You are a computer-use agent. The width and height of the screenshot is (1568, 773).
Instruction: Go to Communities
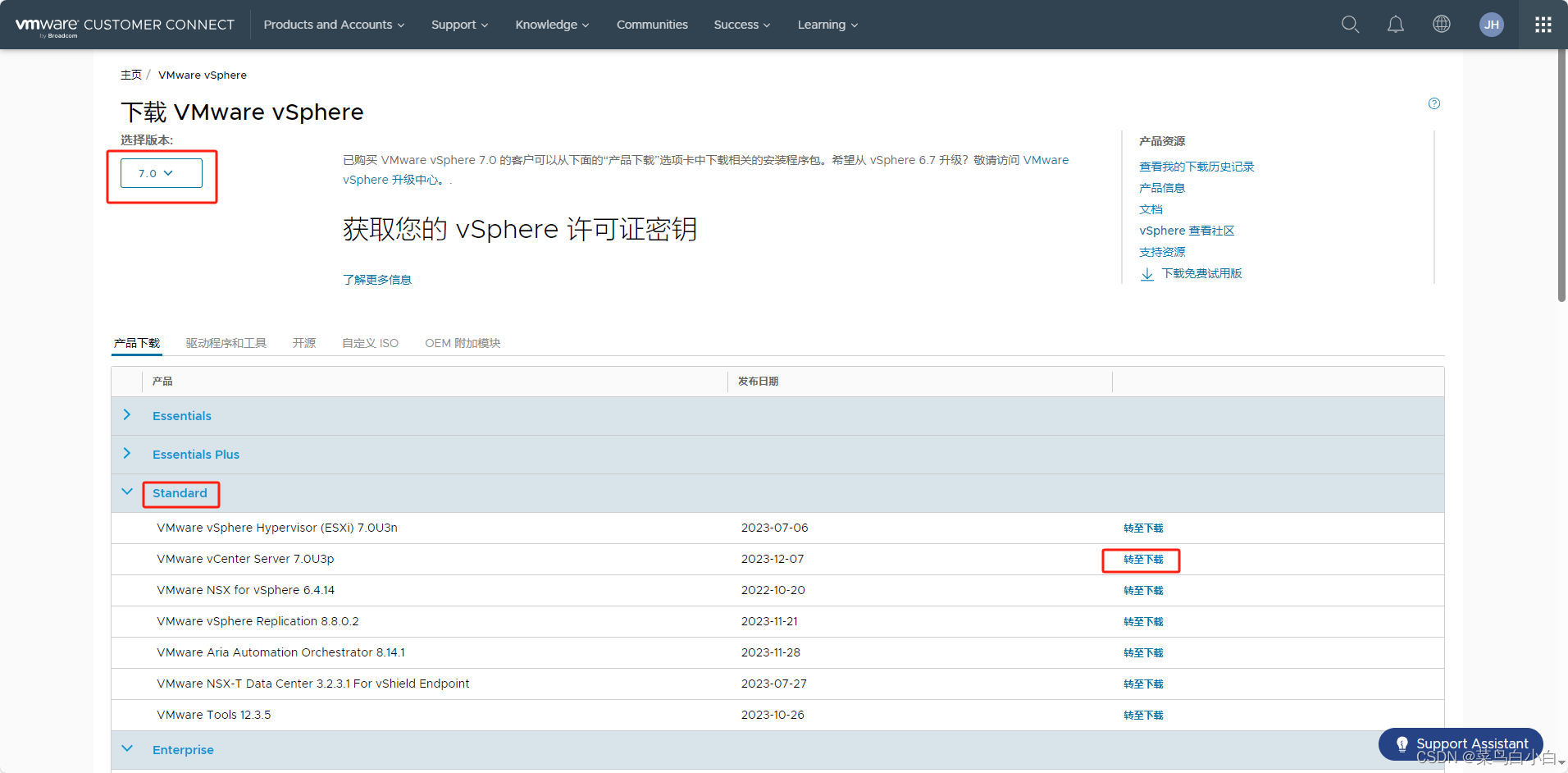pyautogui.click(x=652, y=25)
